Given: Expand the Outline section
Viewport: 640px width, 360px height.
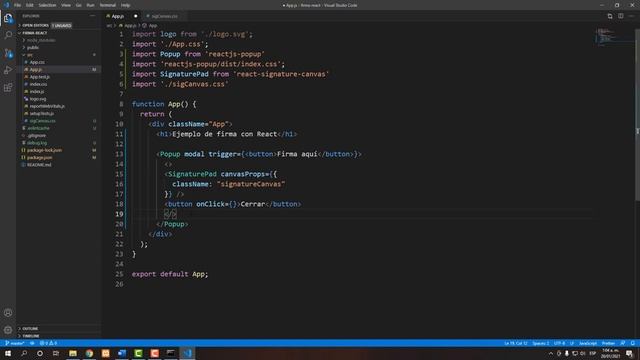Looking at the screenshot, I should [x=30, y=329].
